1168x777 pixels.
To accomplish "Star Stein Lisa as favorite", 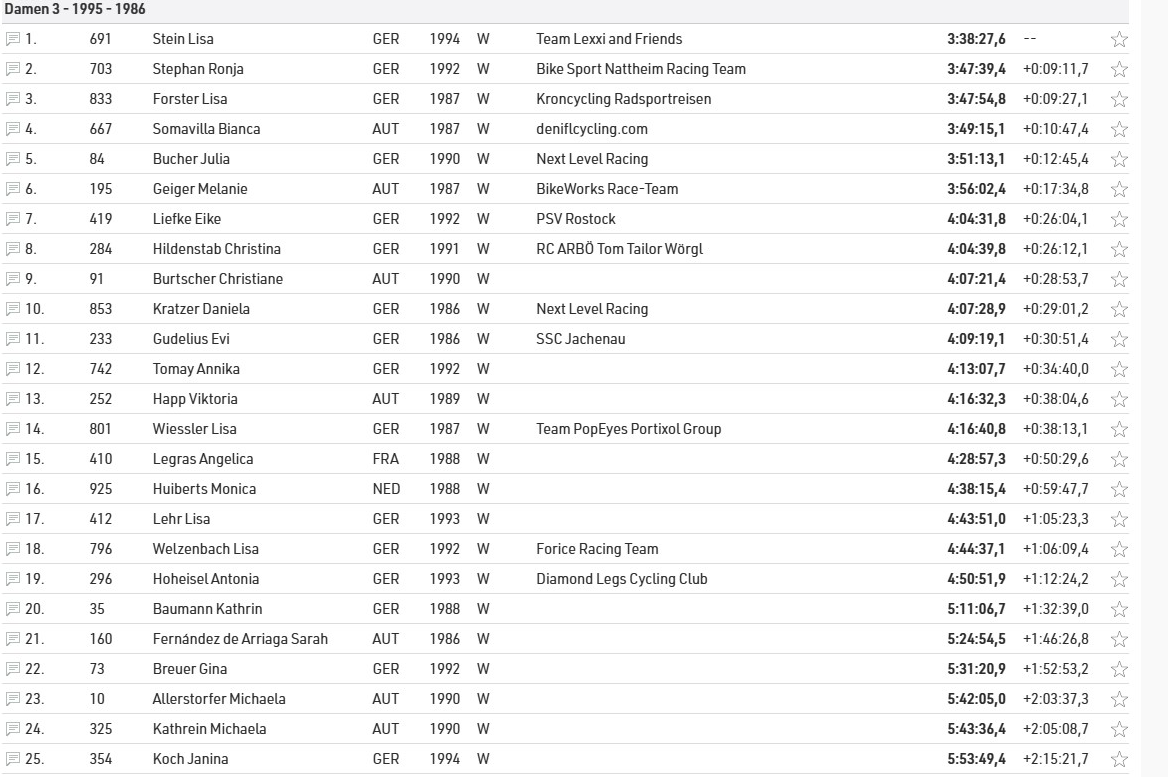I will point(1119,40).
